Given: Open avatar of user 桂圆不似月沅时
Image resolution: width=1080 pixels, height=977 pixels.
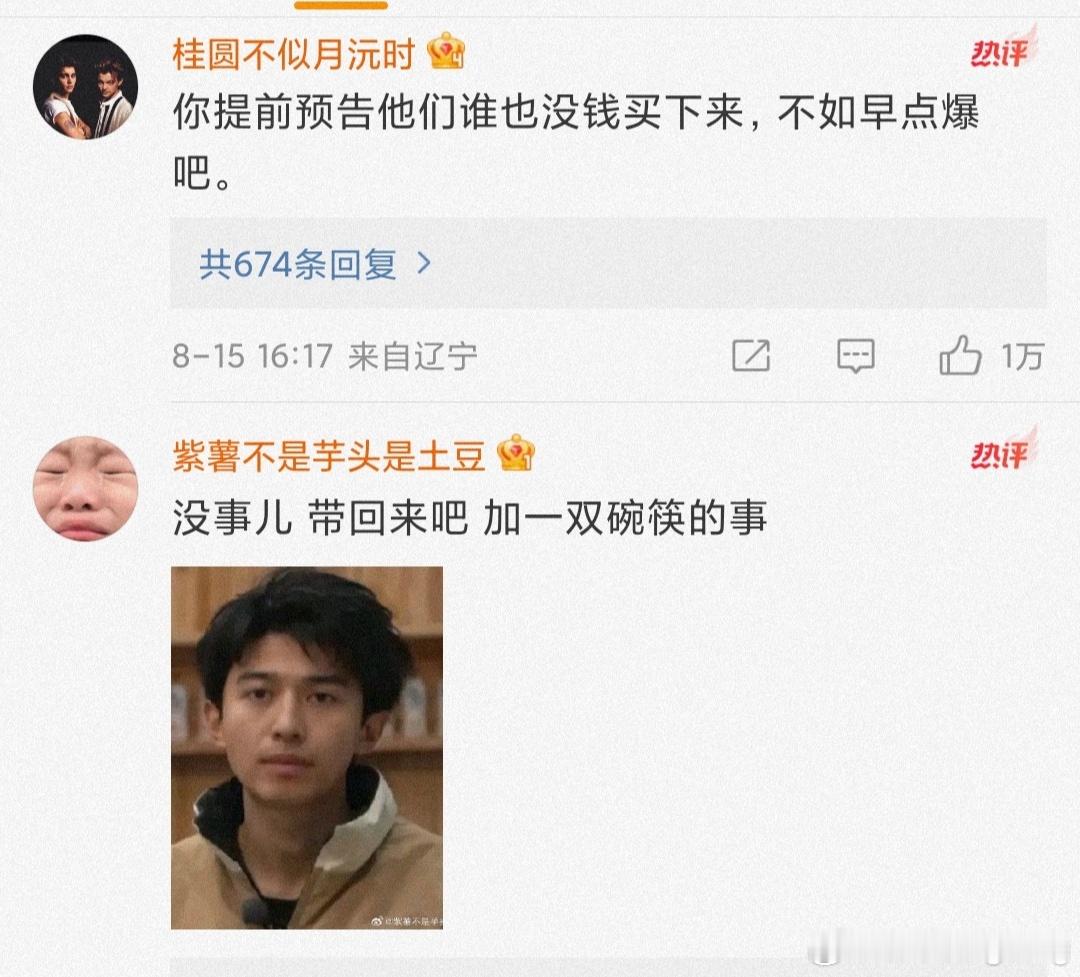Looking at the screenshot, I should pos(85,87).
